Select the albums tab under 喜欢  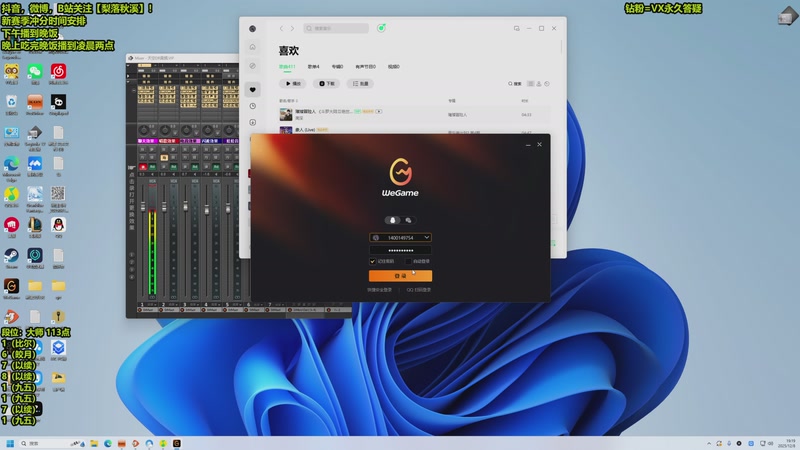tap(337, 66)
